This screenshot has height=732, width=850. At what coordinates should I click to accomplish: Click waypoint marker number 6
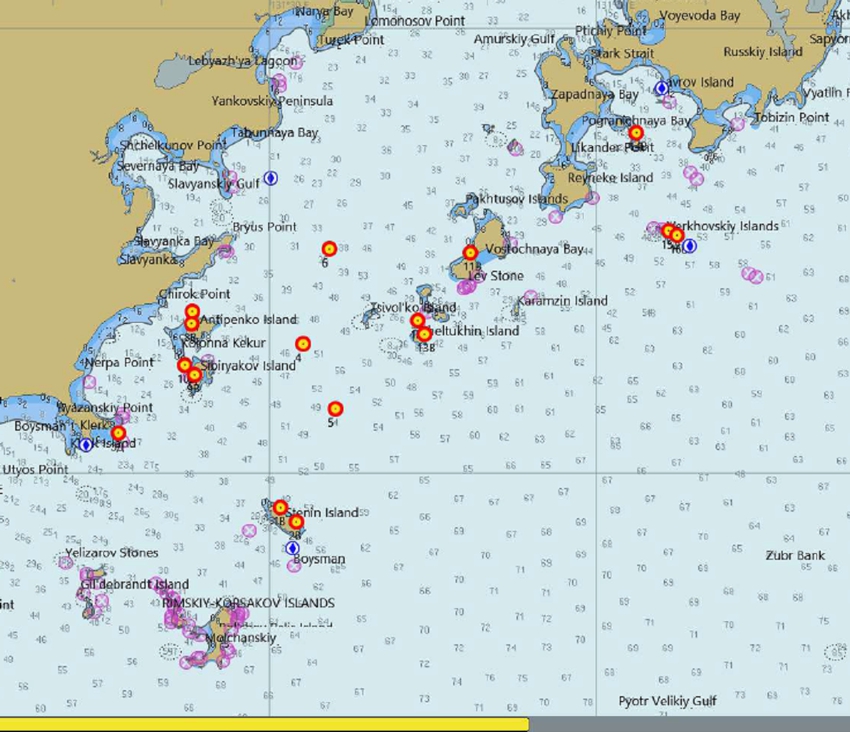click(329, 249)
